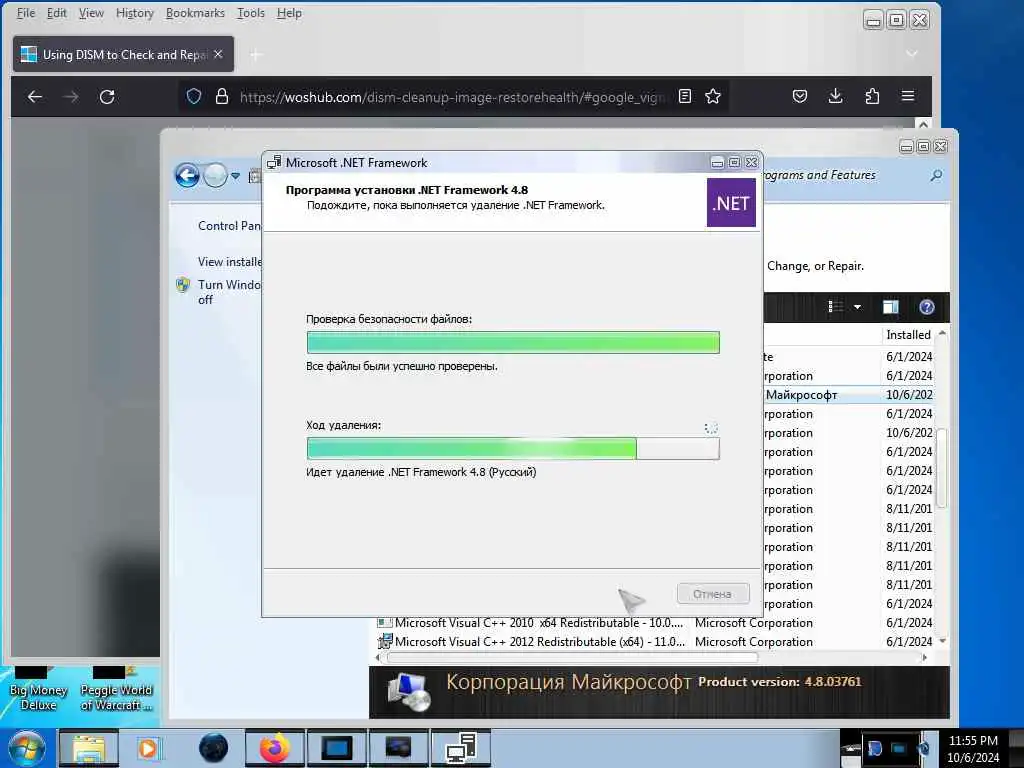
Task: Switch to the .NET setup taskbar item
Action: point(460,748)
